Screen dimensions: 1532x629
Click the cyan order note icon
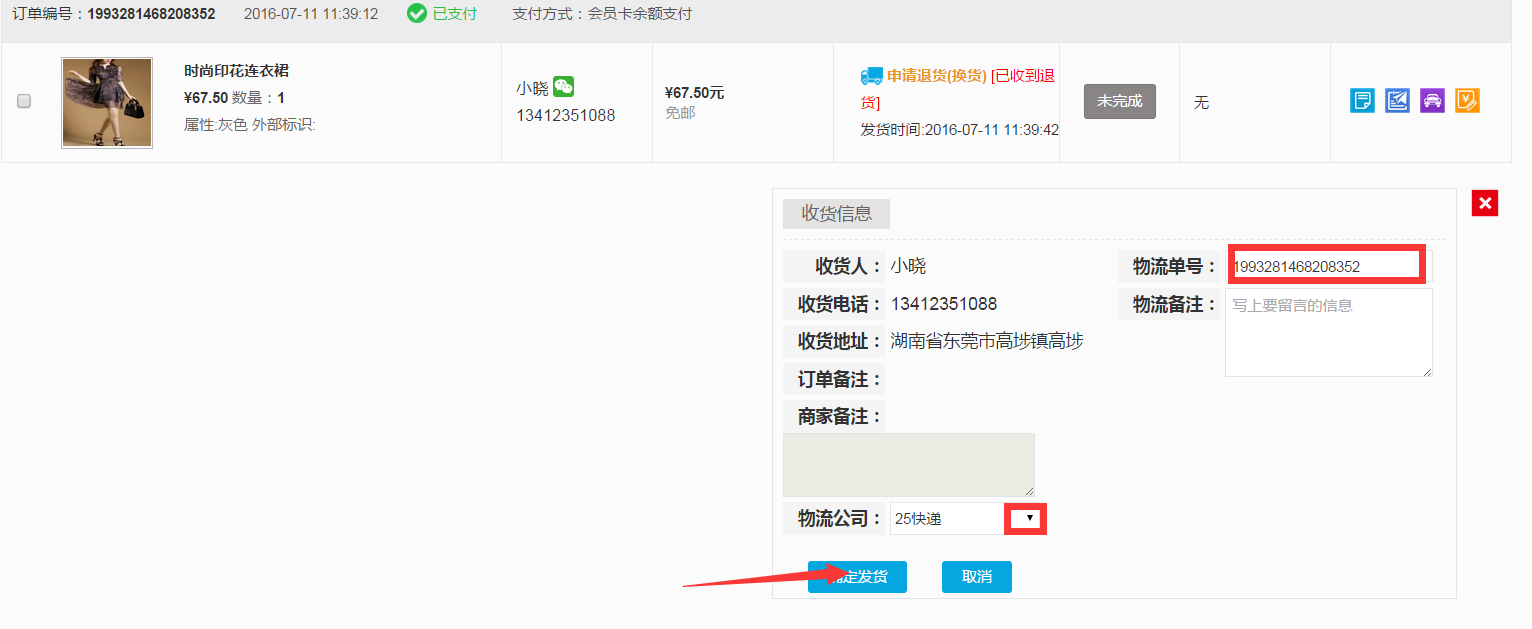1362,101
